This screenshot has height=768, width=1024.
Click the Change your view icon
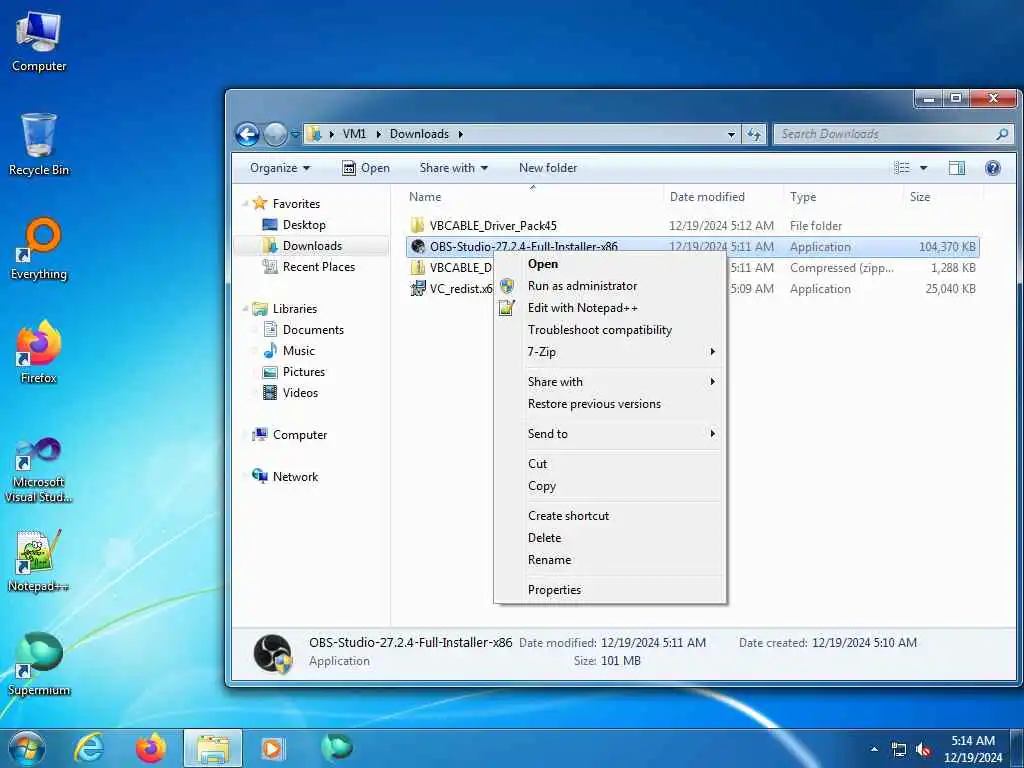902,168
